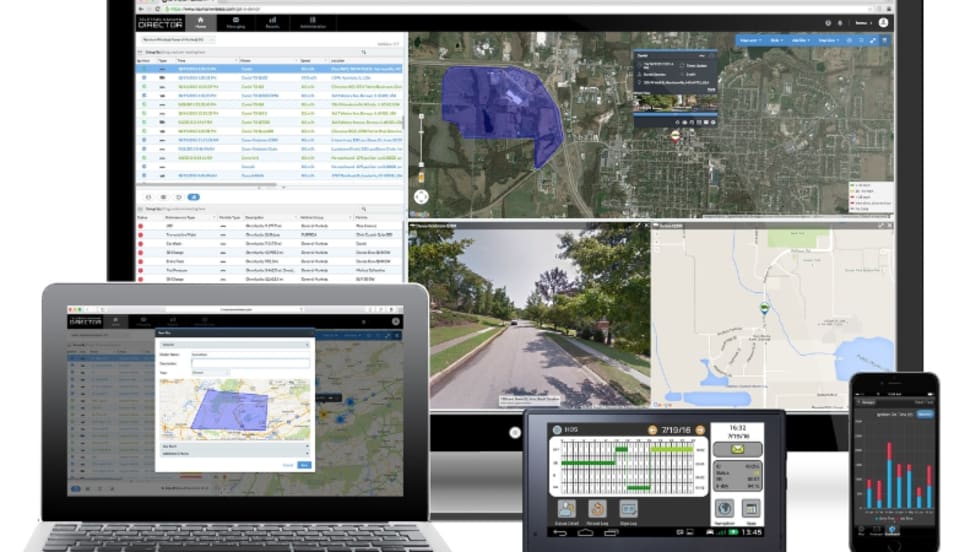Click the Save button in the laptop dialog
980x552 pixels.
(304, 465)
